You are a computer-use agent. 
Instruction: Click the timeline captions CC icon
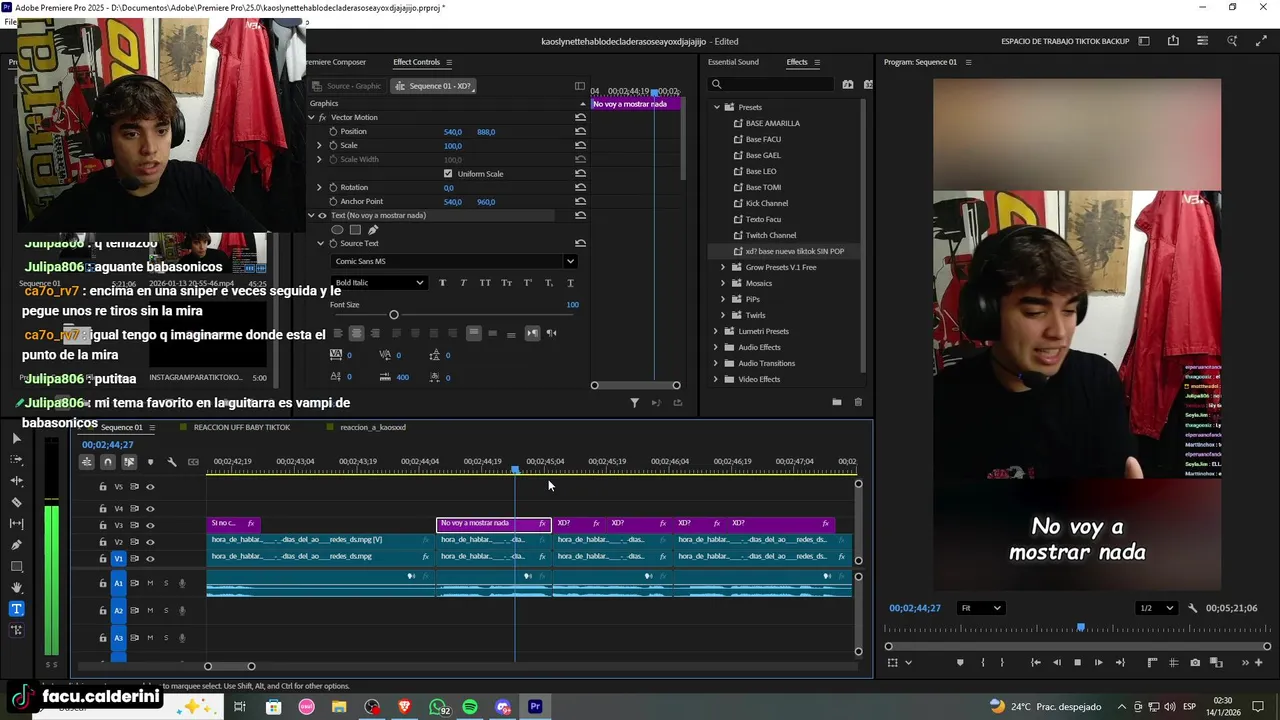(193, 462)
